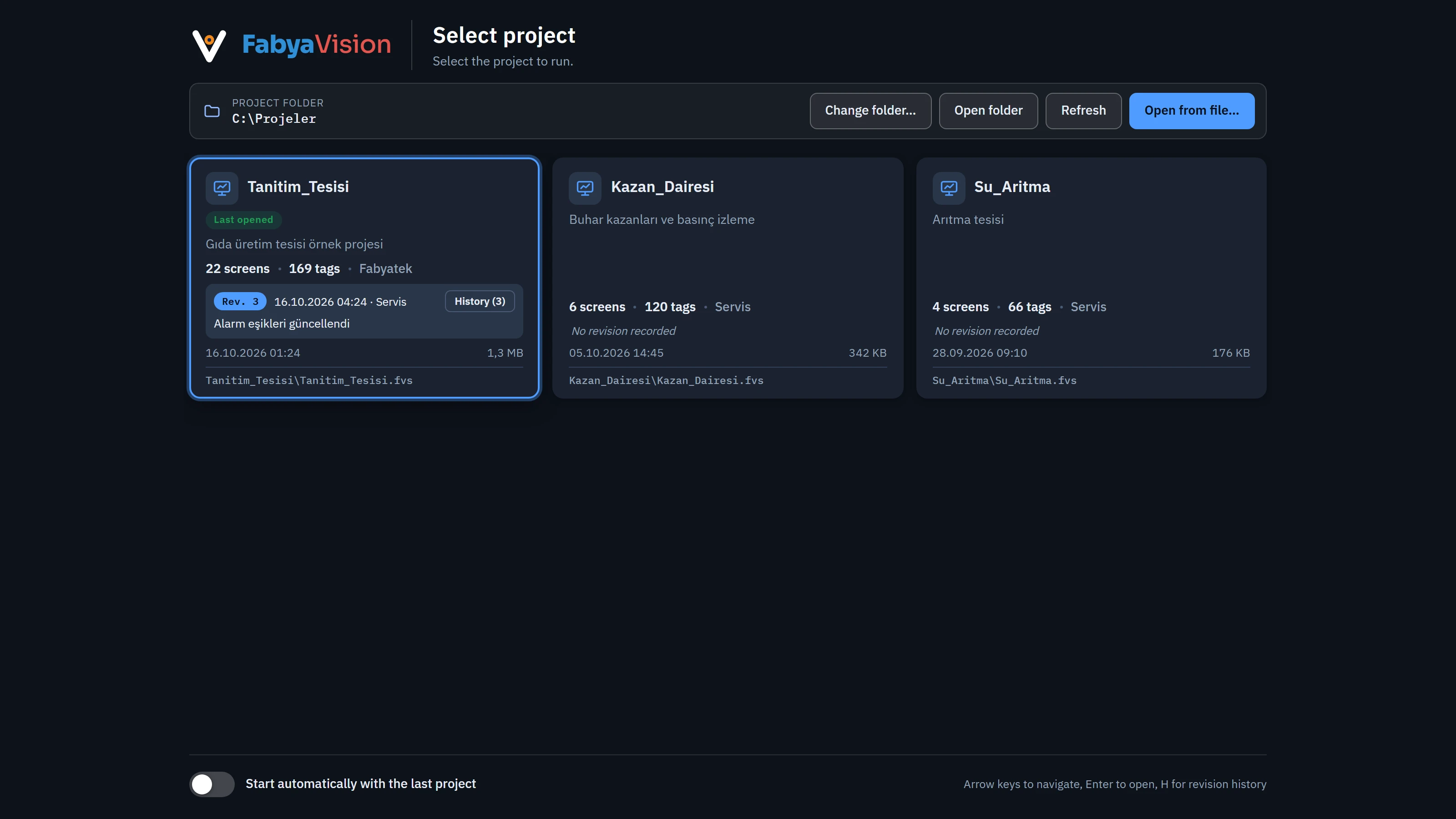Open History (3) for Tanitim_Tesisi
This screenshot has height=819, width=1456.
pos(480,301)
